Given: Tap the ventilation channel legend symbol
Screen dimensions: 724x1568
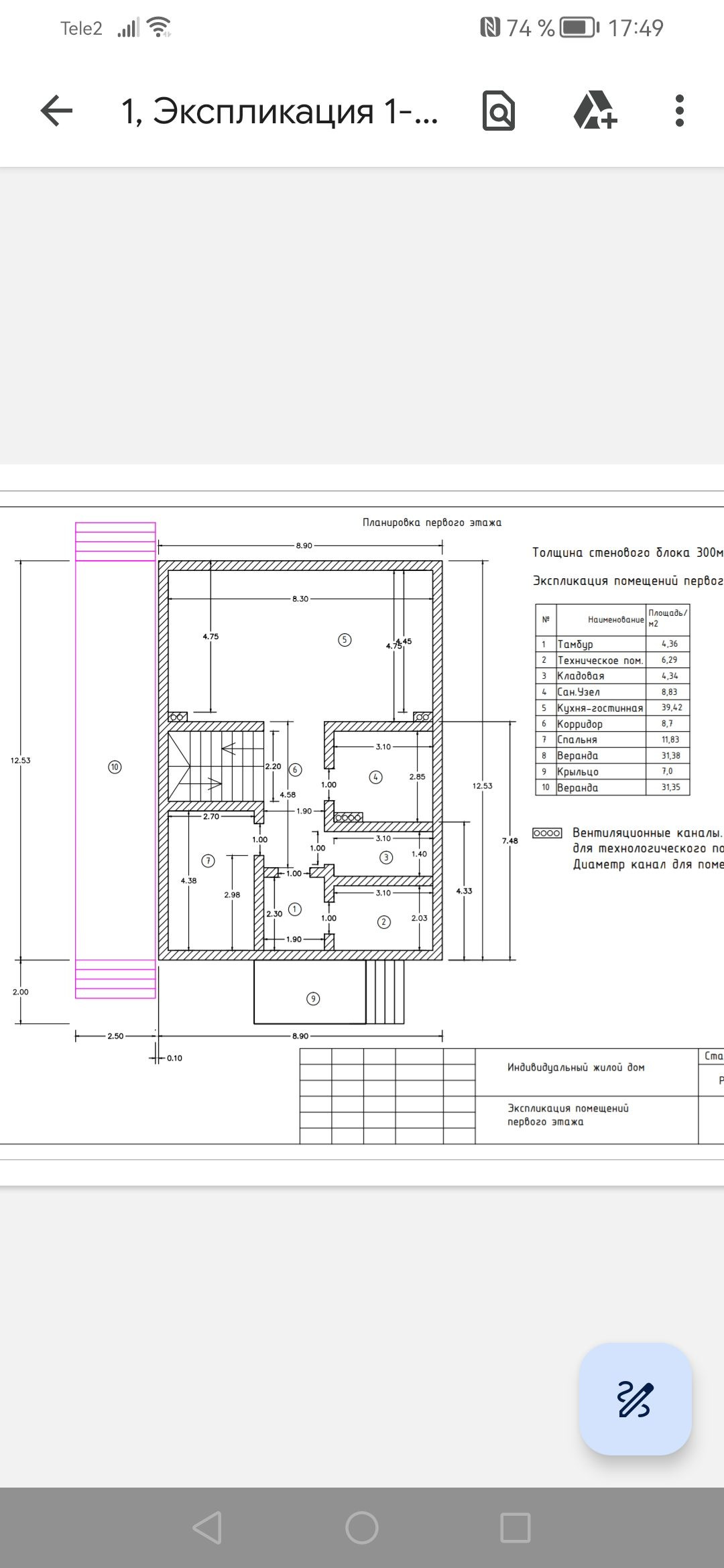Looking at the screenshot, I should 547,833.
